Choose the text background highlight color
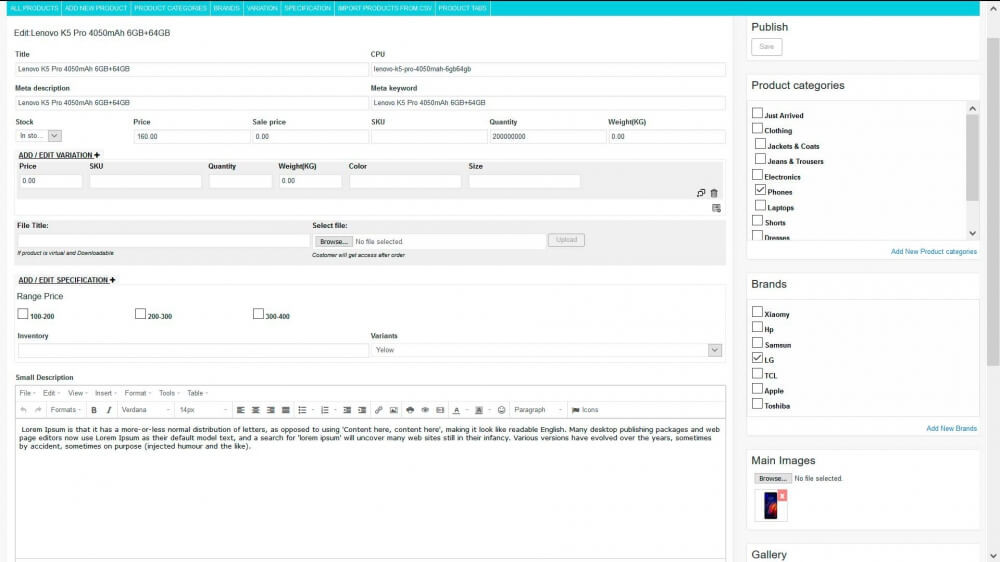Image resolution: width=1000 pixels, height=562 pixels. (x=479, y=410)
